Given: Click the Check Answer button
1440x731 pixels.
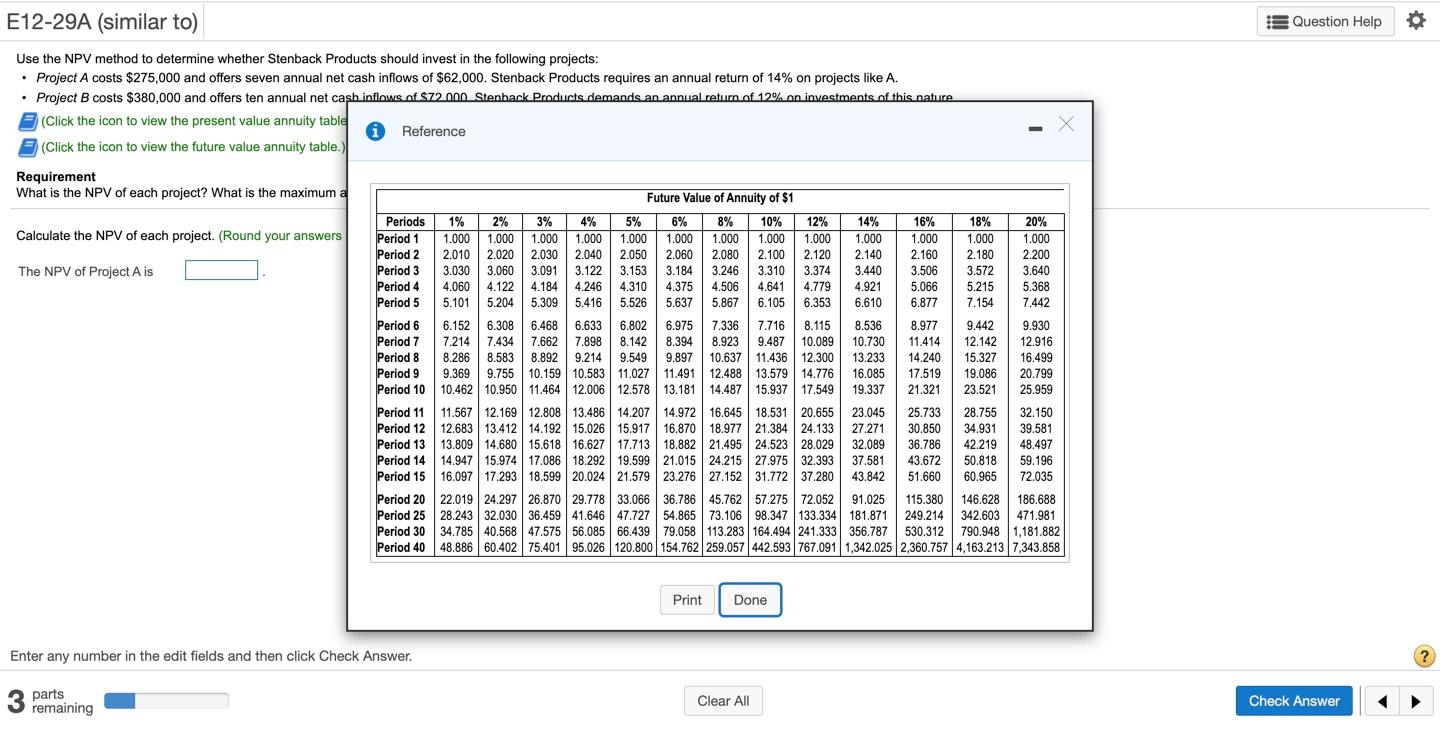Looking at the screenshot, I should (1294, 701).
